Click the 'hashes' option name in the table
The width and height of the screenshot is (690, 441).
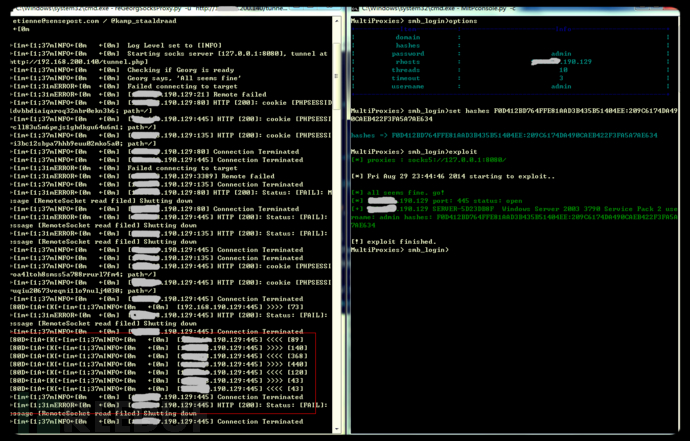click(408, 45)
